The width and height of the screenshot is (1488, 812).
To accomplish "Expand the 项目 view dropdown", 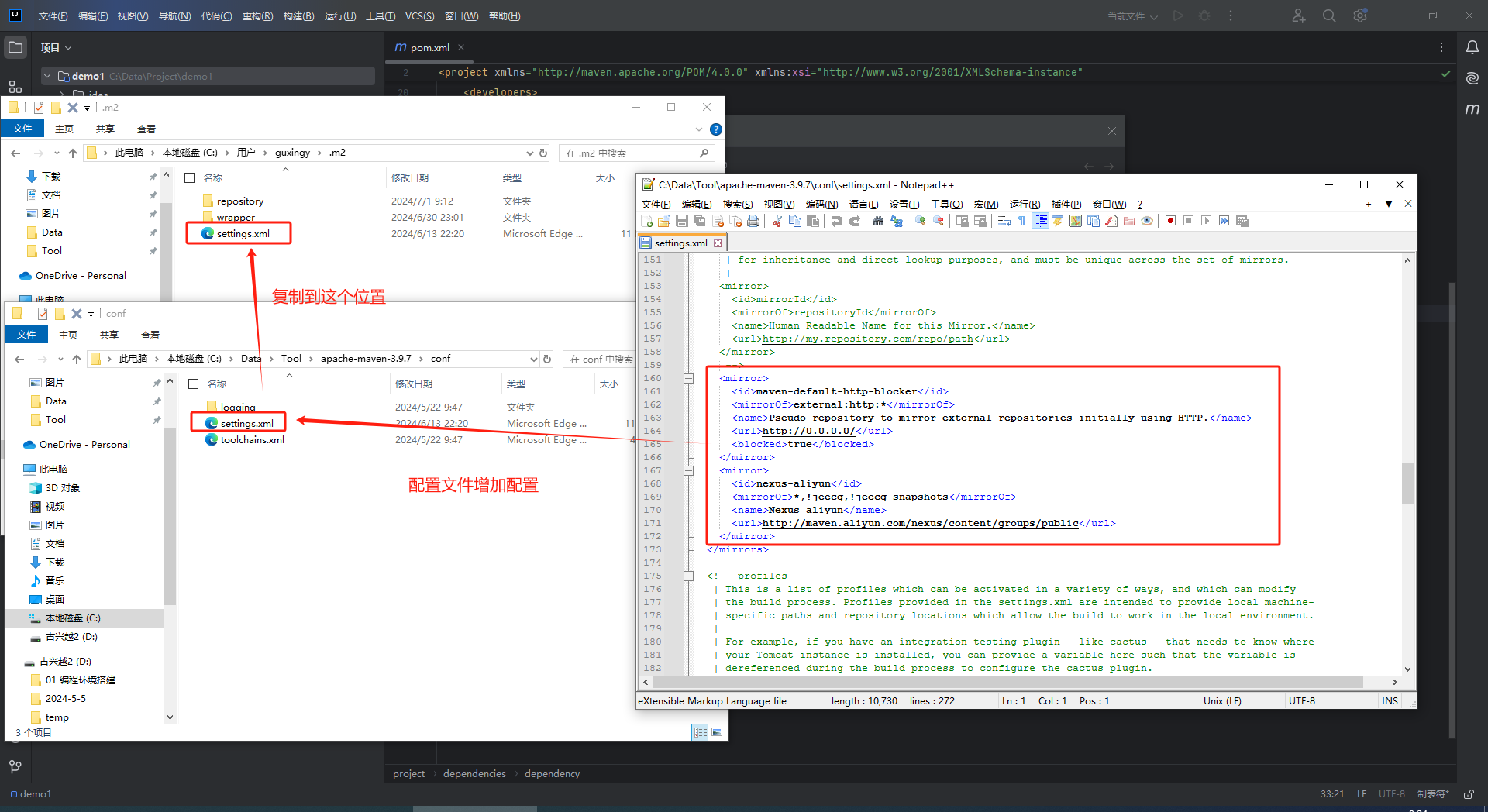I will (x=56, y=48).
